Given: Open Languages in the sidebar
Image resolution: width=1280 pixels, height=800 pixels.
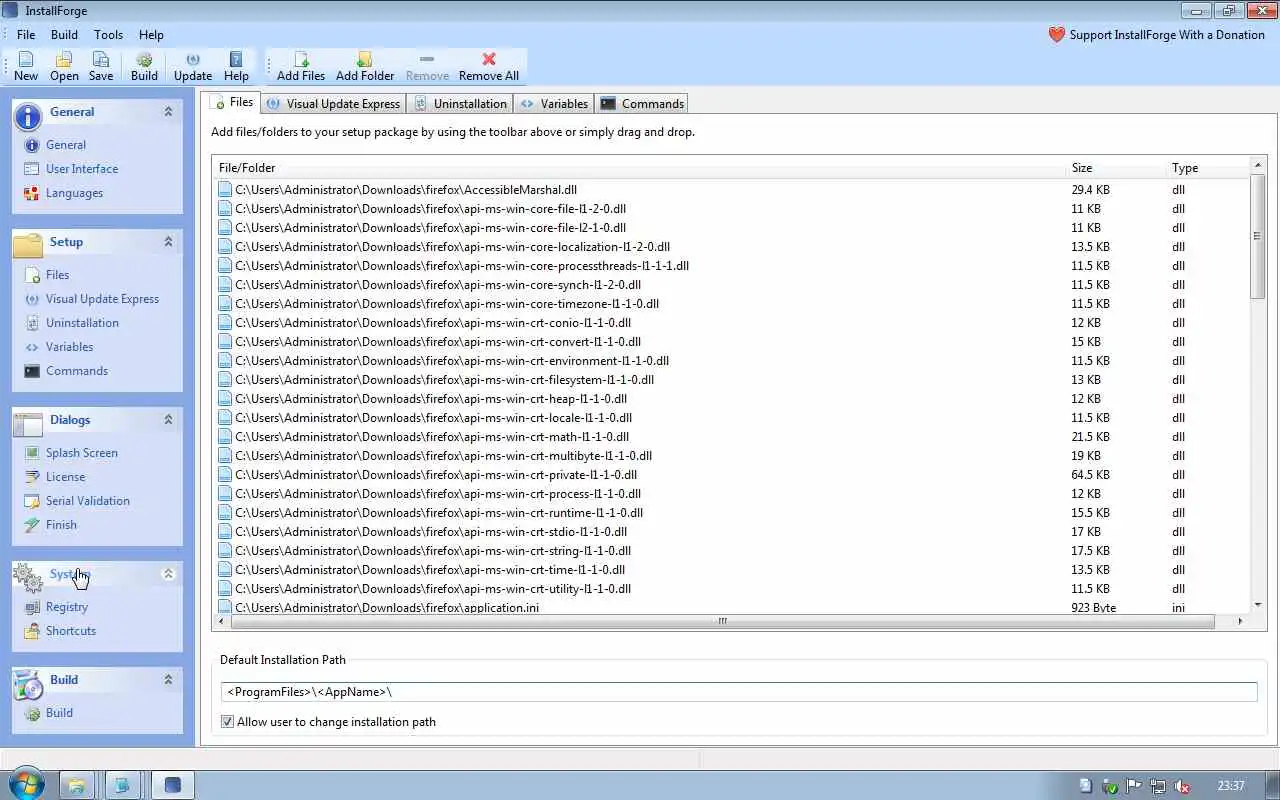Looking at the screenshot, I should point(74,193).
